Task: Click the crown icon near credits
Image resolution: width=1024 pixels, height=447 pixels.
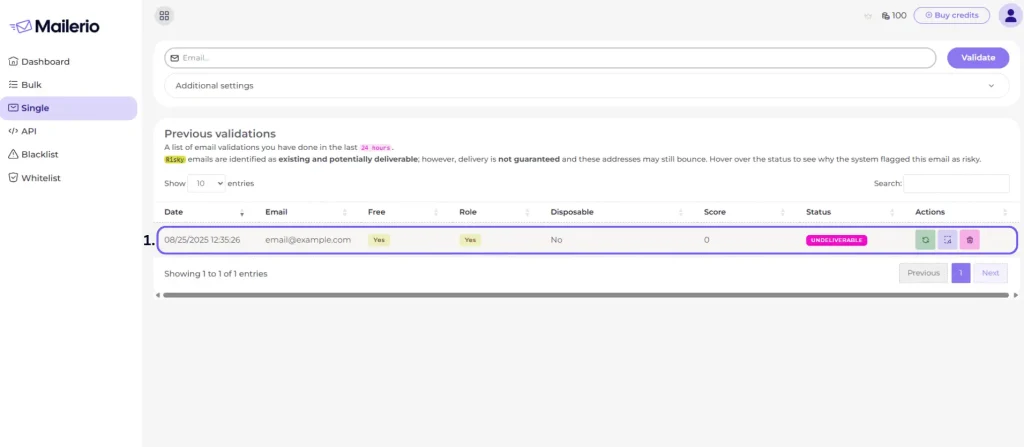Action: coord(867,16)
